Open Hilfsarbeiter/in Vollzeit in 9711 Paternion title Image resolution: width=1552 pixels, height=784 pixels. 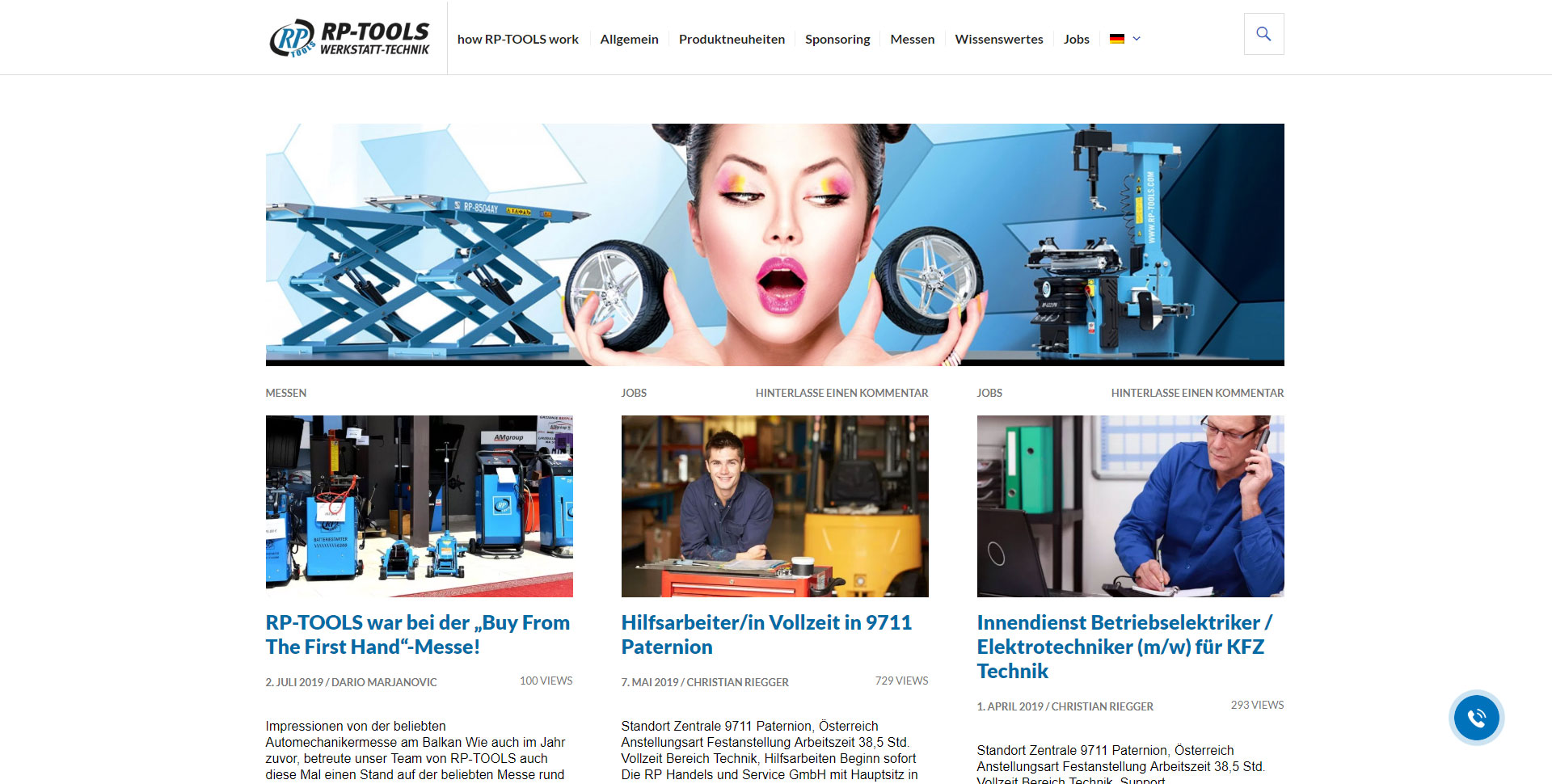pos(766,634)
